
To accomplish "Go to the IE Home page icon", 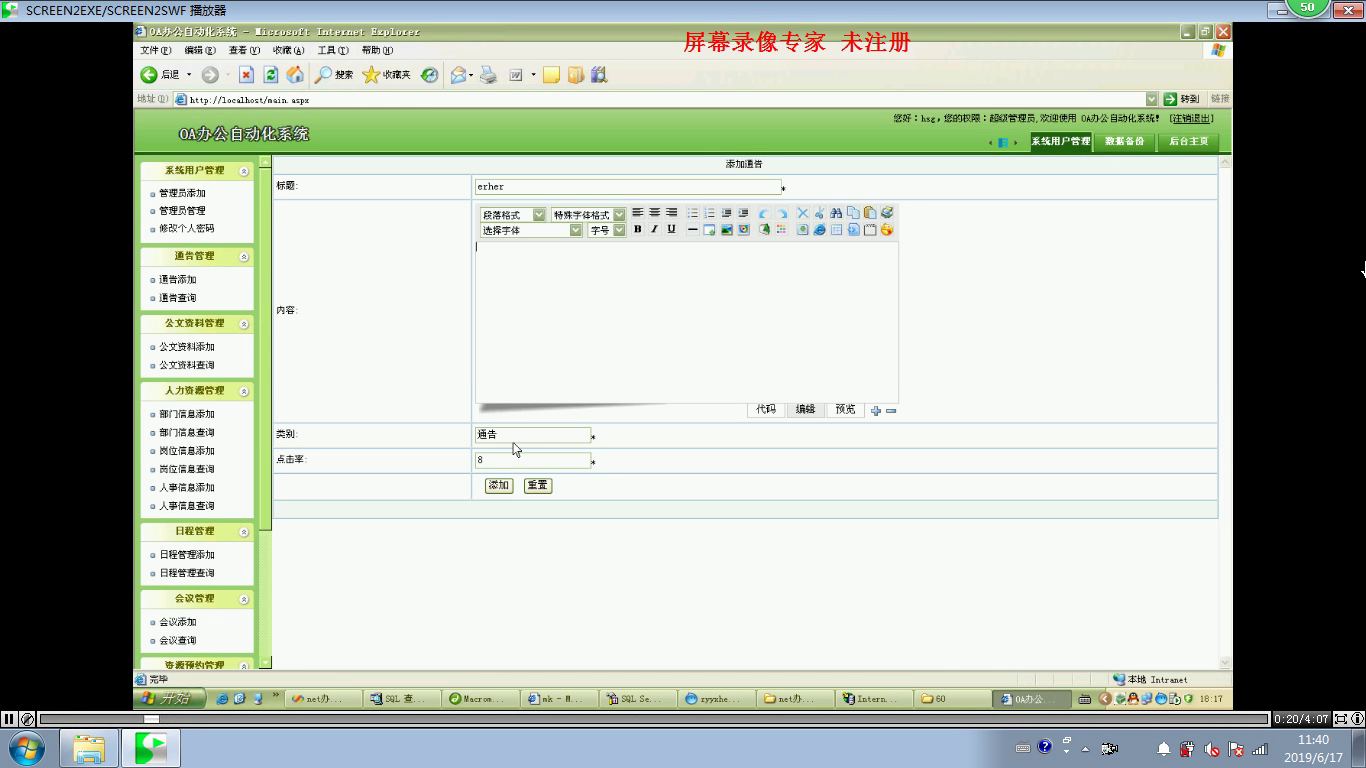I will pyautogui.click(x=295, y=75).
